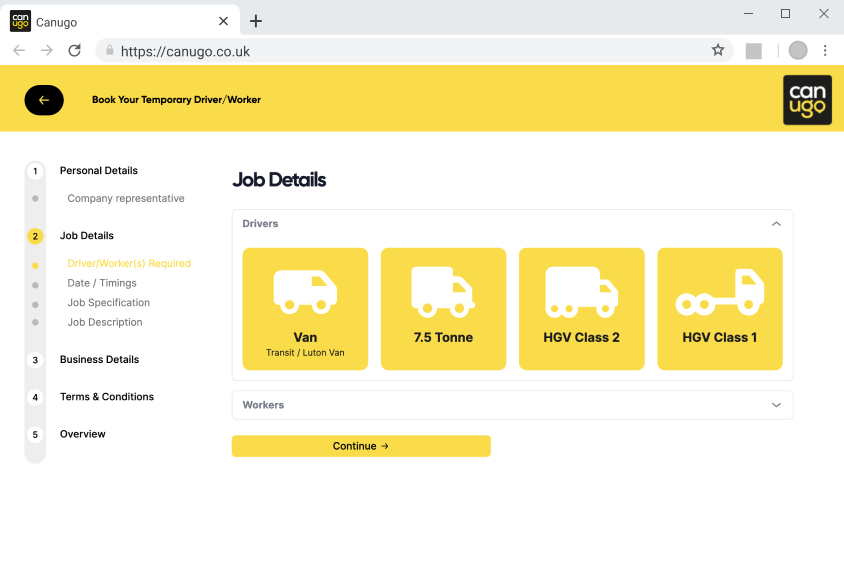Click the address bar URL field
This screenshot has width=844, height=574.
(400, 50)
